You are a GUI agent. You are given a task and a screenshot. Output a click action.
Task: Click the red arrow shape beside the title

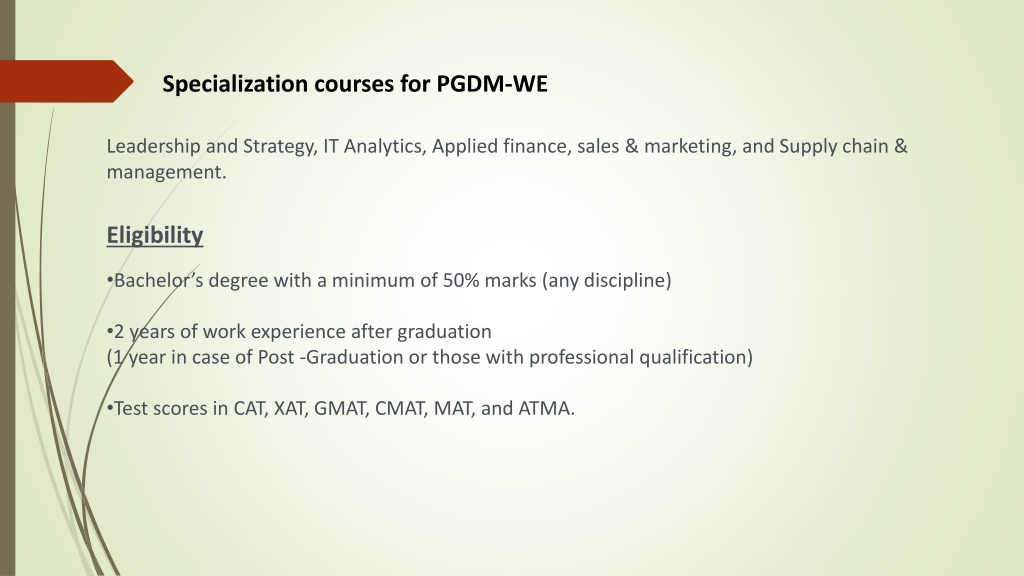coord(65,81)
